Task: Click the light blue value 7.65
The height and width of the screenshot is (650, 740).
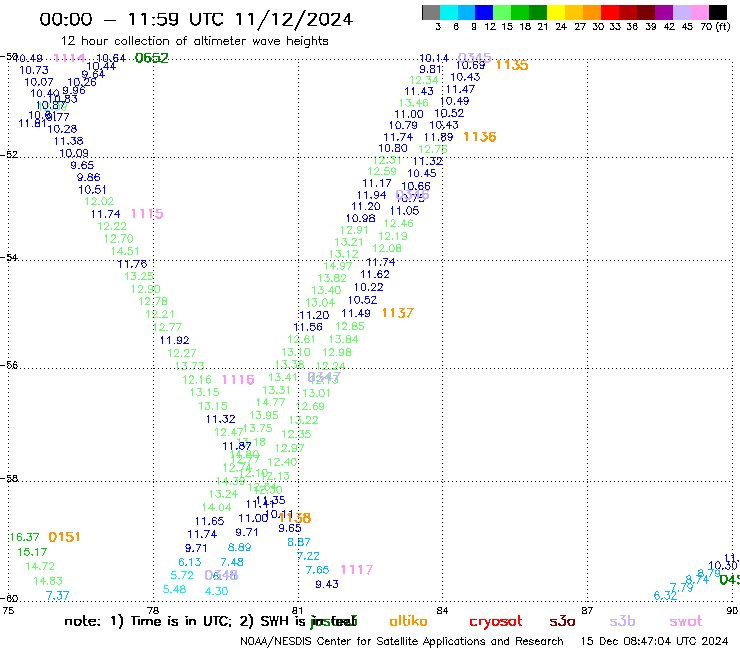Action: point(317,570)
